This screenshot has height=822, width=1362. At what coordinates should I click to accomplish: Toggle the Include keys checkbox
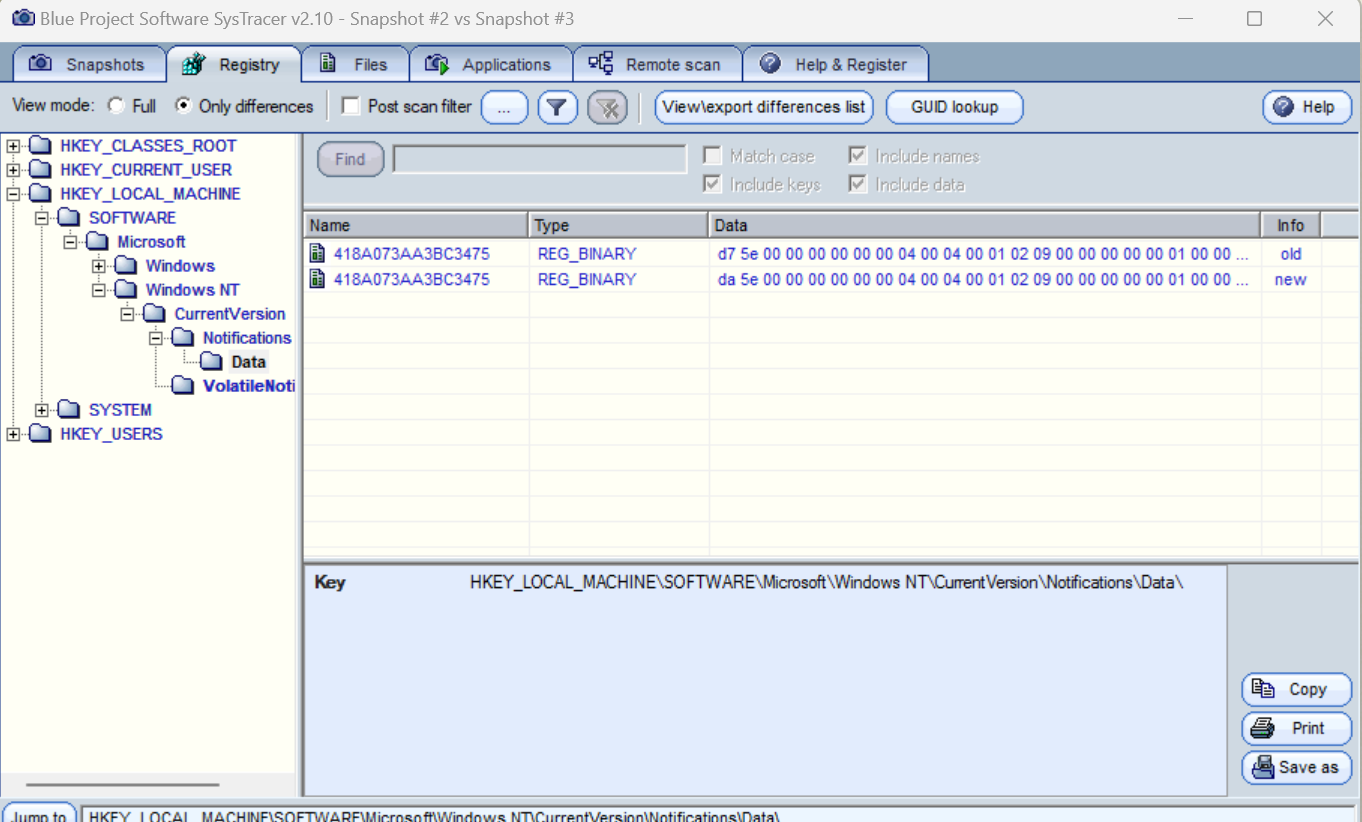click(712, 184)
